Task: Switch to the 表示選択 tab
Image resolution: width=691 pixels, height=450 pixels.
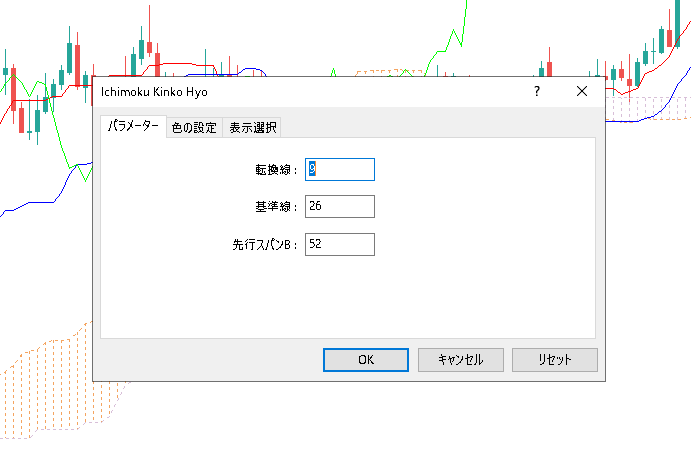Action: (x=253, y=128)
